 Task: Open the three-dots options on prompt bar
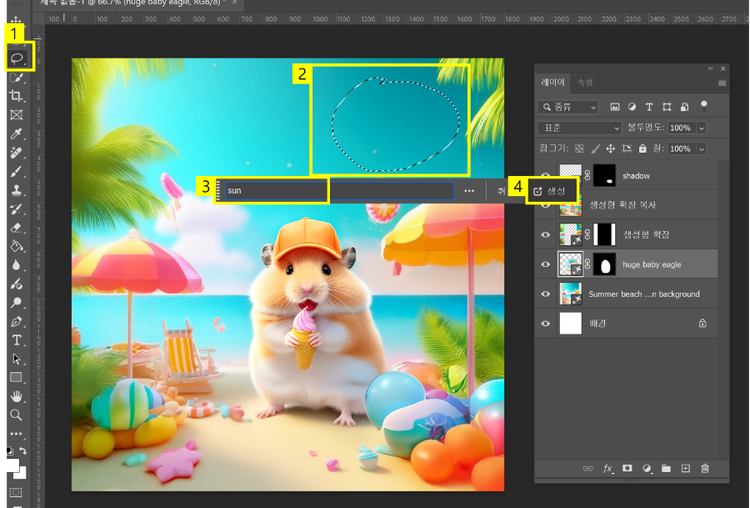coord(469,190)
